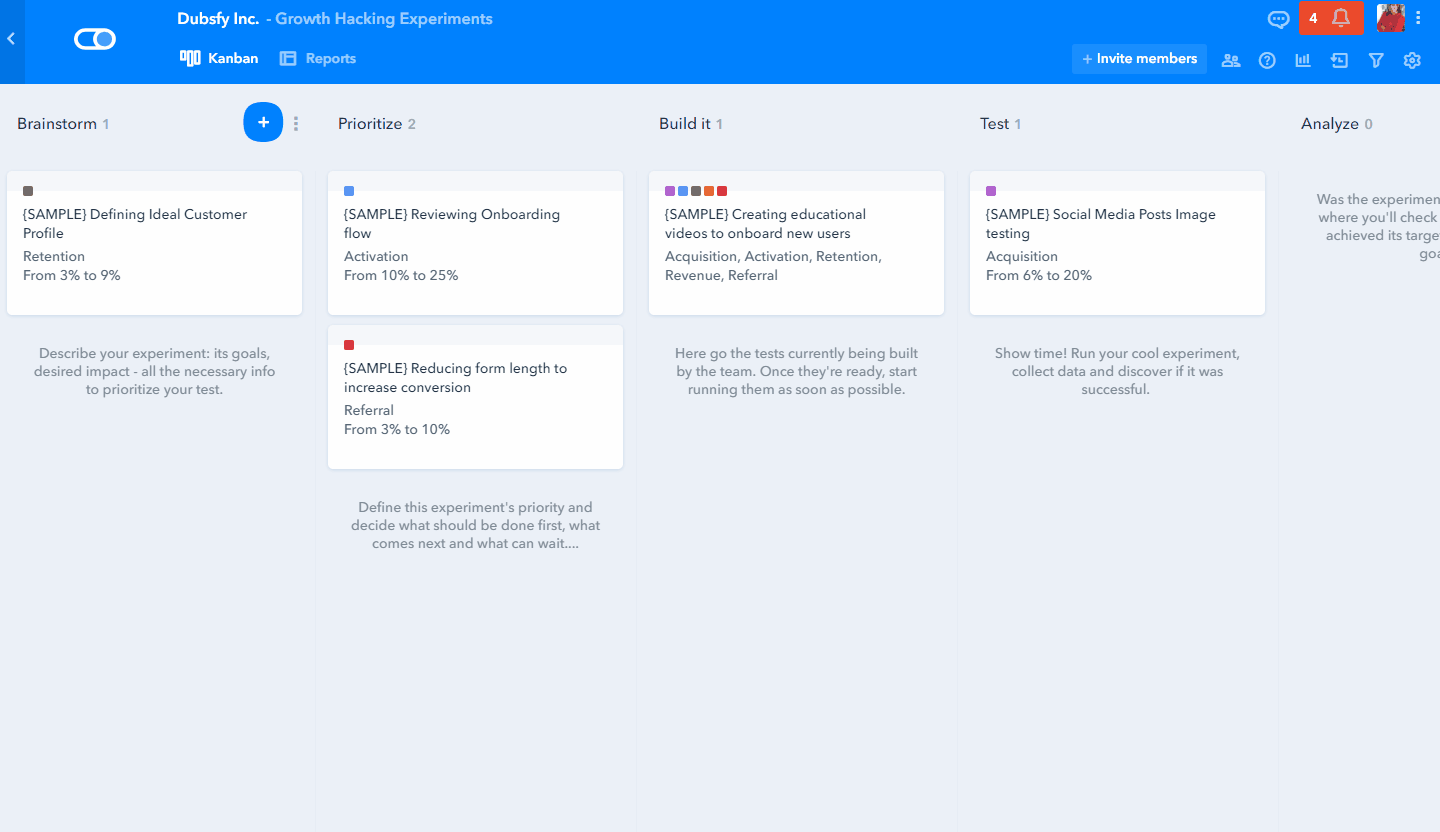Collapse sidebar with left chevron arrow

pos(11,39)
